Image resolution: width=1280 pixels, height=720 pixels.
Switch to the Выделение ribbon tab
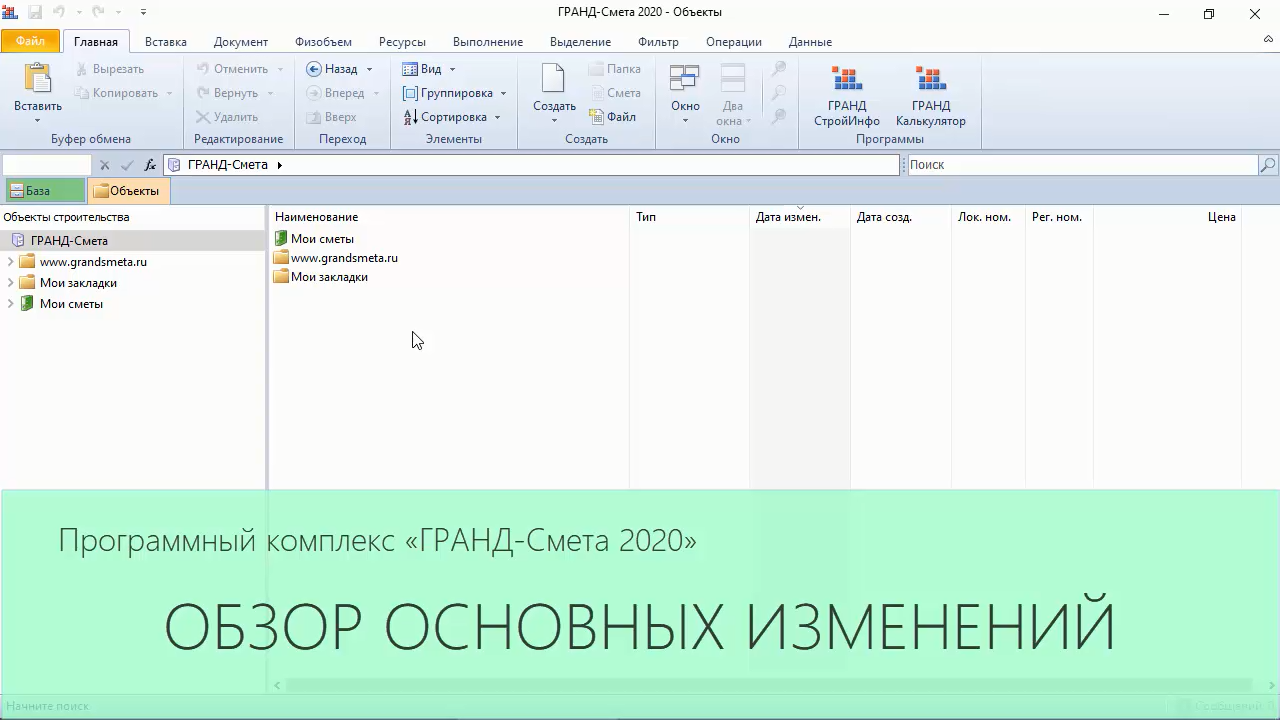580,42
